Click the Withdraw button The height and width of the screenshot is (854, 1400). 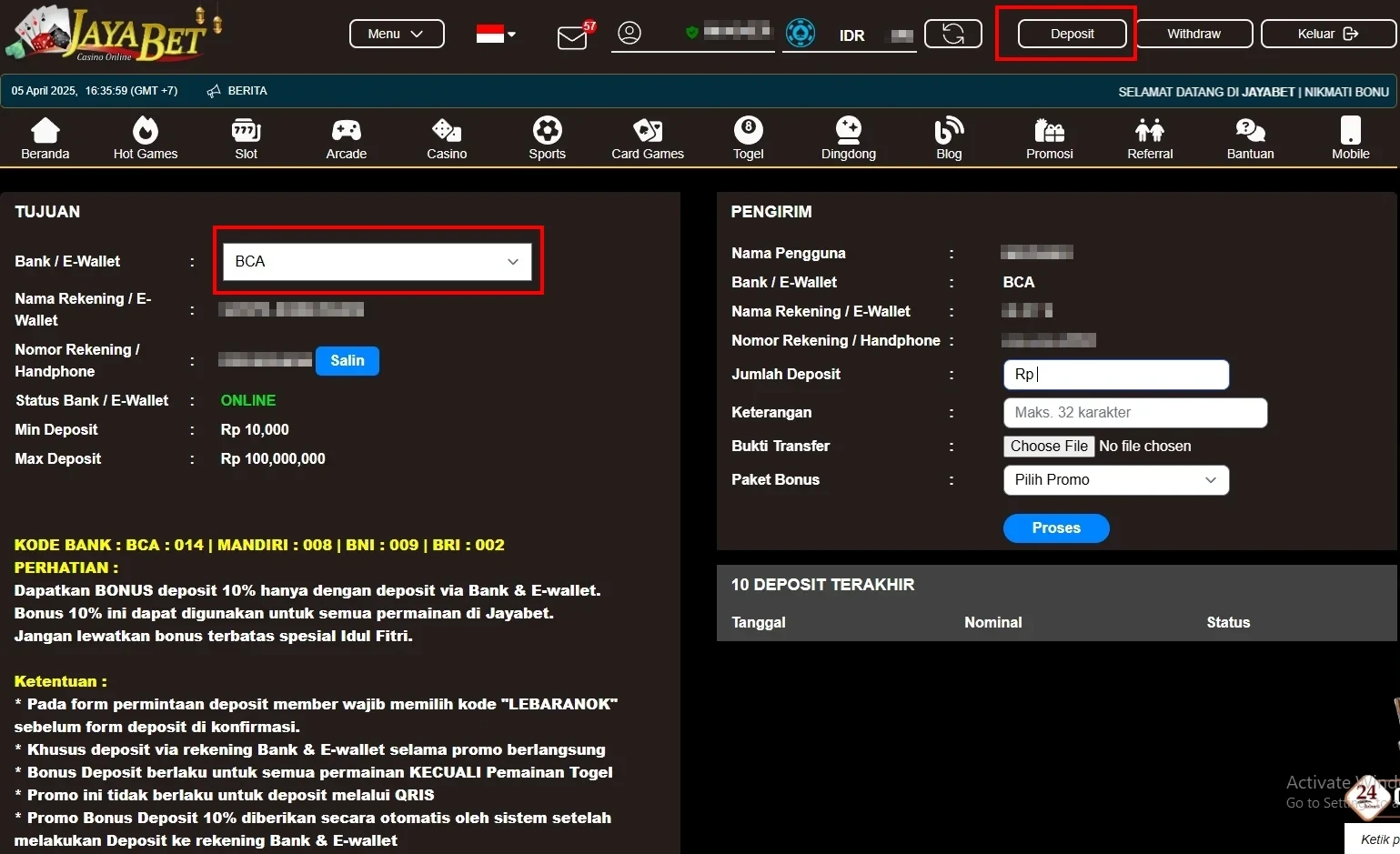coord(1194,34)
